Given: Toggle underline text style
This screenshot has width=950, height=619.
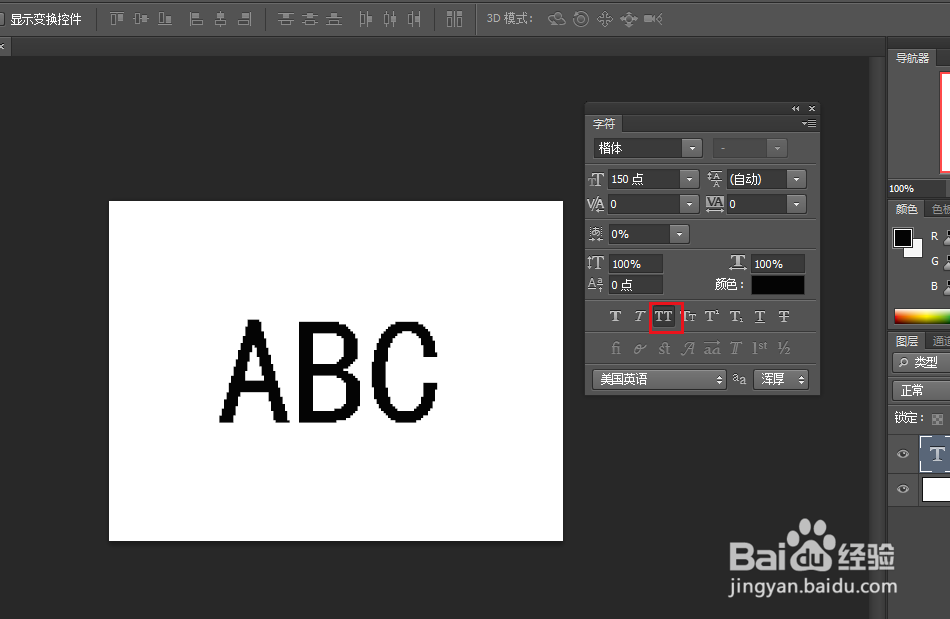Looking at the screenshot, I should click(x=760, y=316).
